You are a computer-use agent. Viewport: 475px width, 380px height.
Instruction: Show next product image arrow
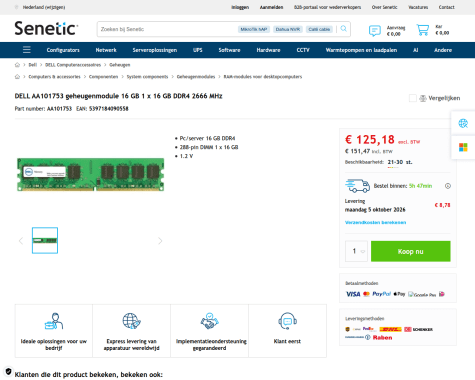click(x=160, y=241)
